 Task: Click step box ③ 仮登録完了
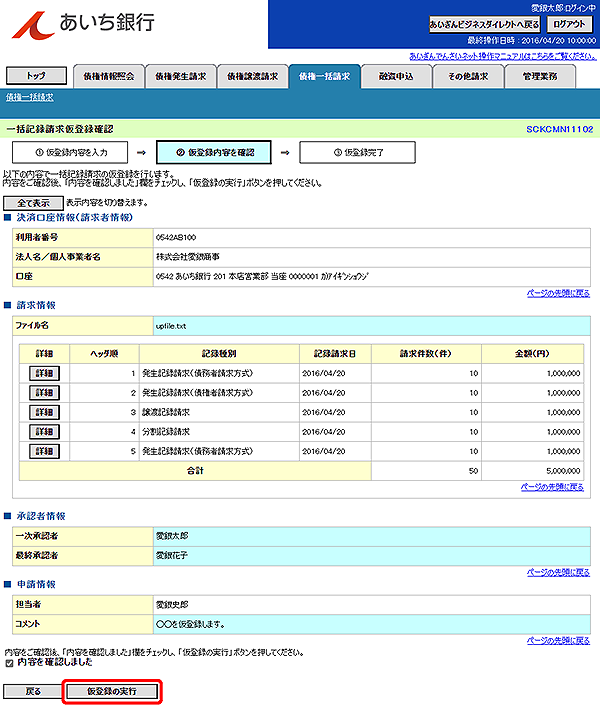point(357,152)
